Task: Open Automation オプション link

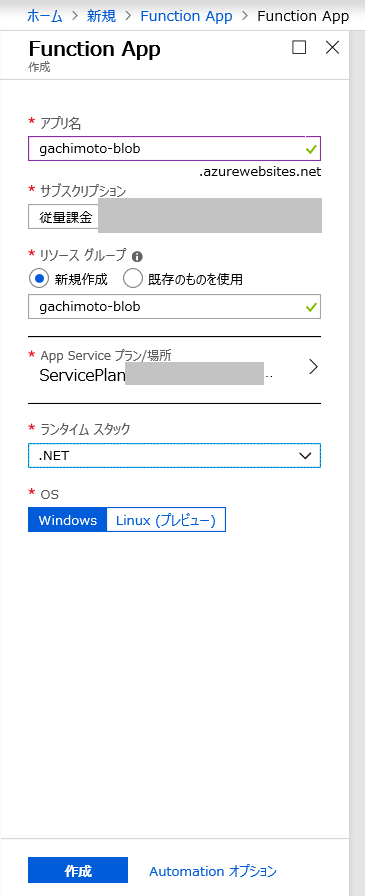Action: [x=213, y=871]
